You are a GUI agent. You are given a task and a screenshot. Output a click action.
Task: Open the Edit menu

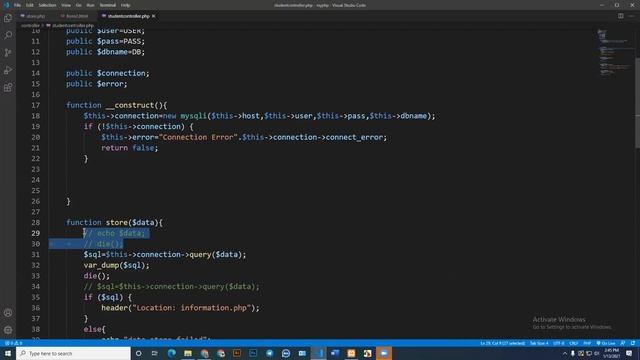(x=29, y=5)
